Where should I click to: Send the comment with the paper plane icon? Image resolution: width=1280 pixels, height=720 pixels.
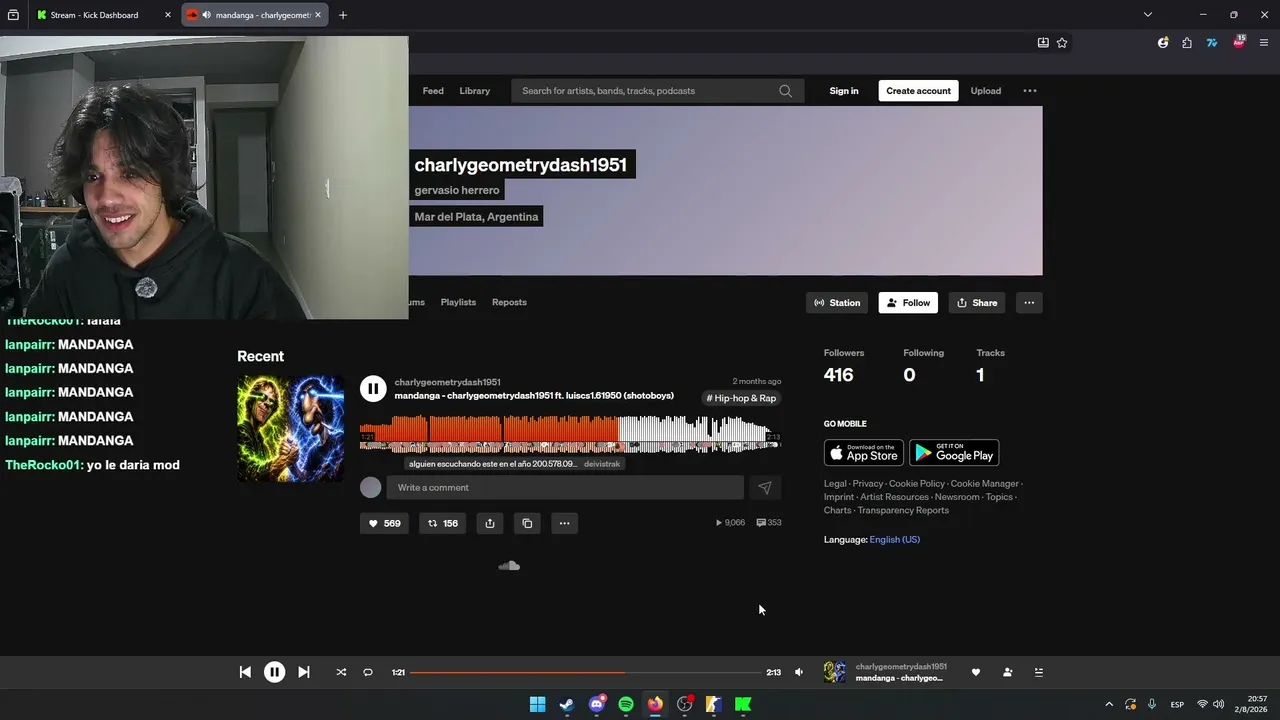tap(765, 487)
